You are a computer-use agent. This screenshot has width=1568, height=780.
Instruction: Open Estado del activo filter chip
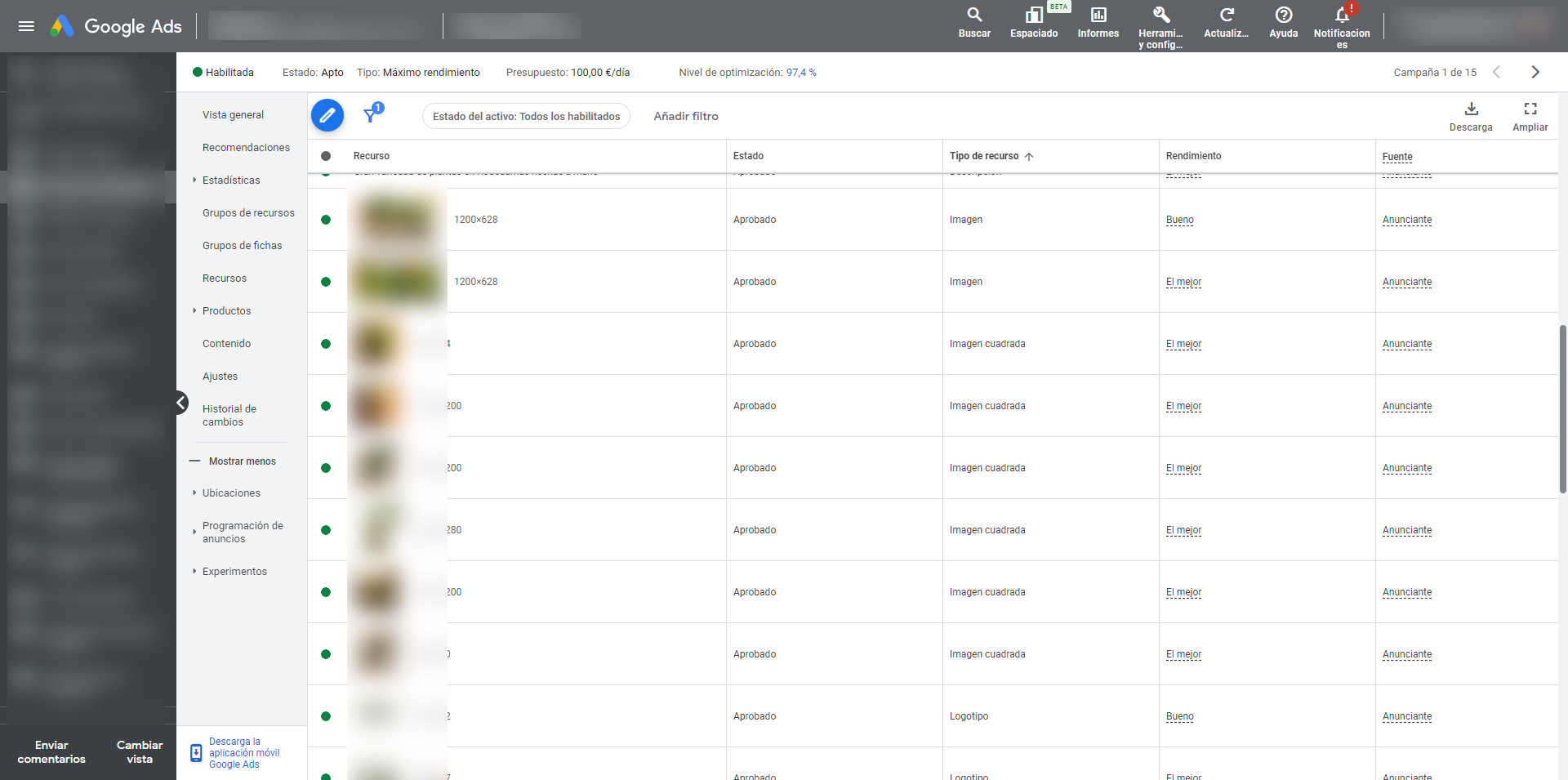coord(526,116)
